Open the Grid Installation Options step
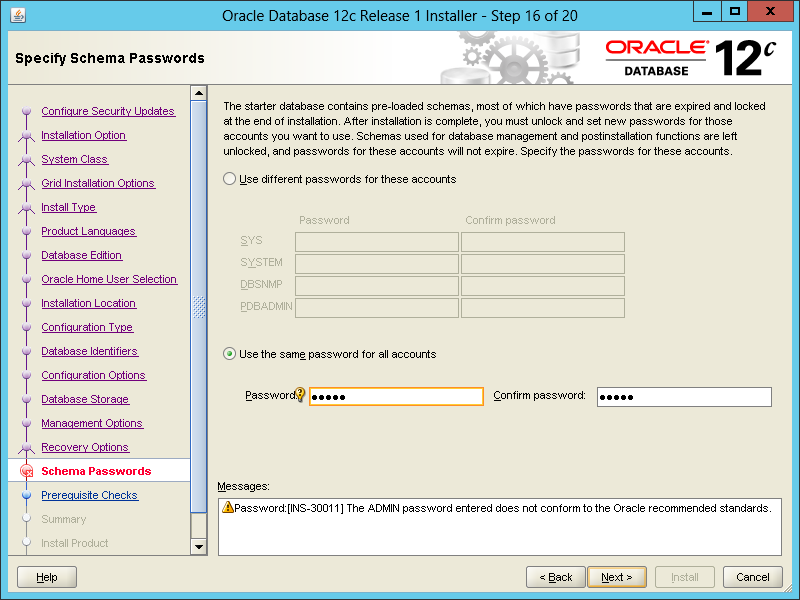 tap(98, 183)
